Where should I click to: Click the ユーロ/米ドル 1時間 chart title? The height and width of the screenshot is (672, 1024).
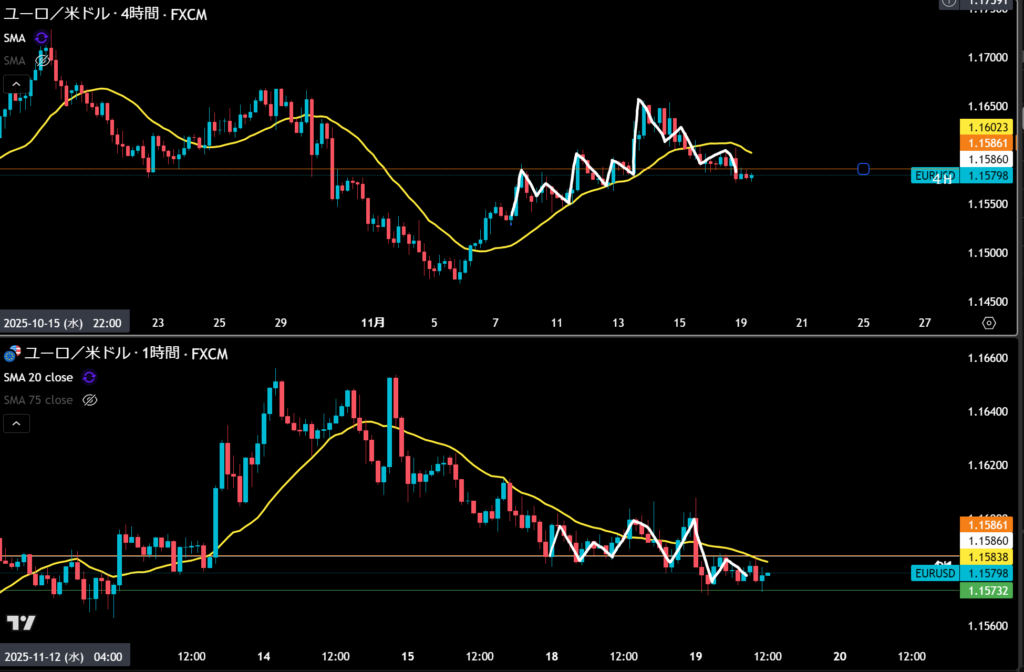pos(120,353)
